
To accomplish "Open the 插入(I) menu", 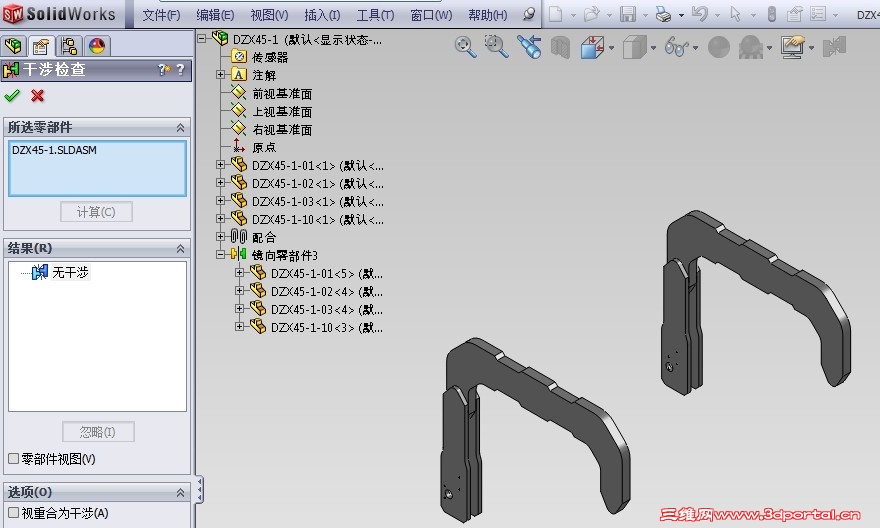I will coord(322,15).
